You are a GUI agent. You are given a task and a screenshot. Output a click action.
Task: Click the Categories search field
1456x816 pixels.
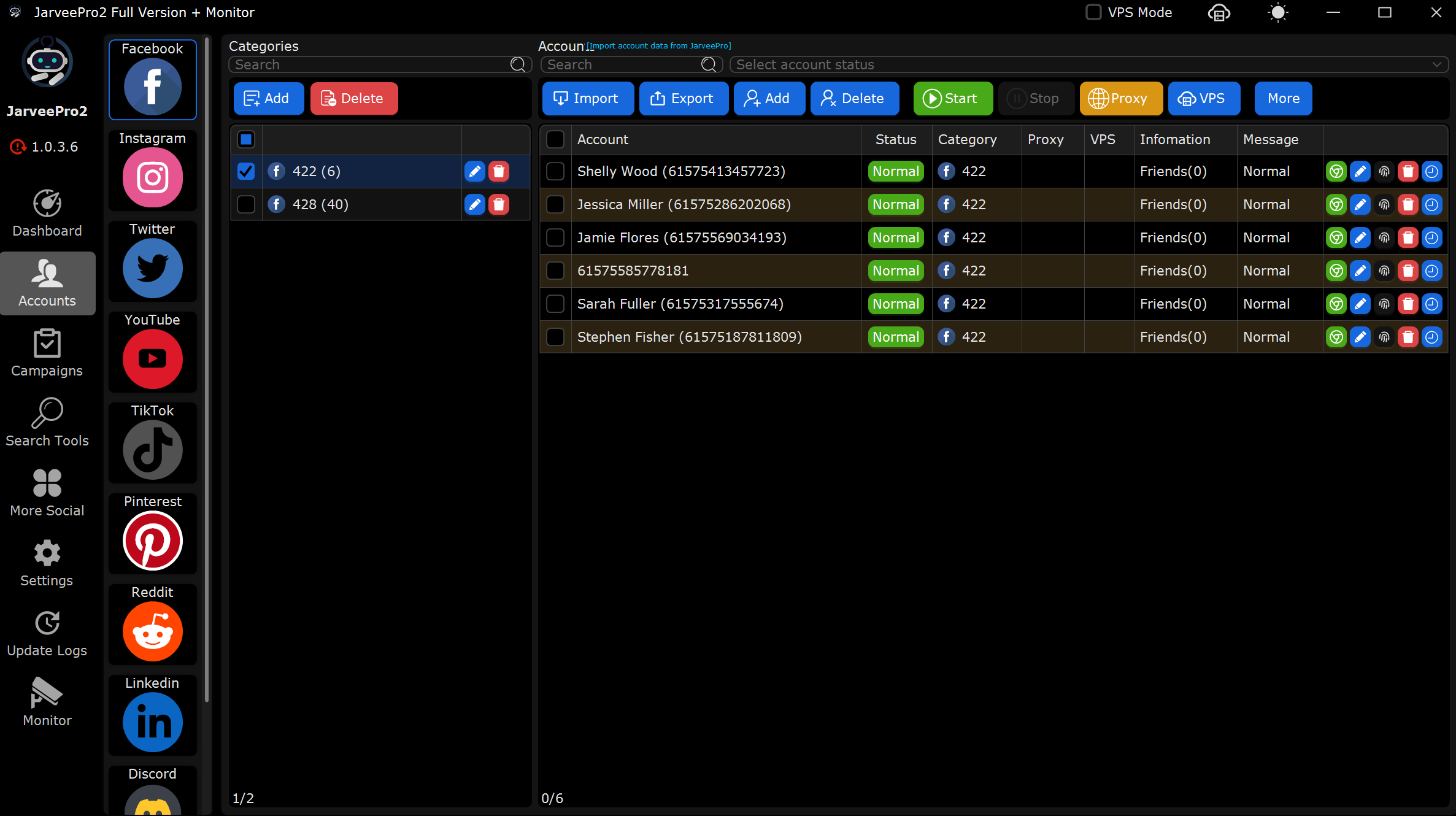coord(380,64)
